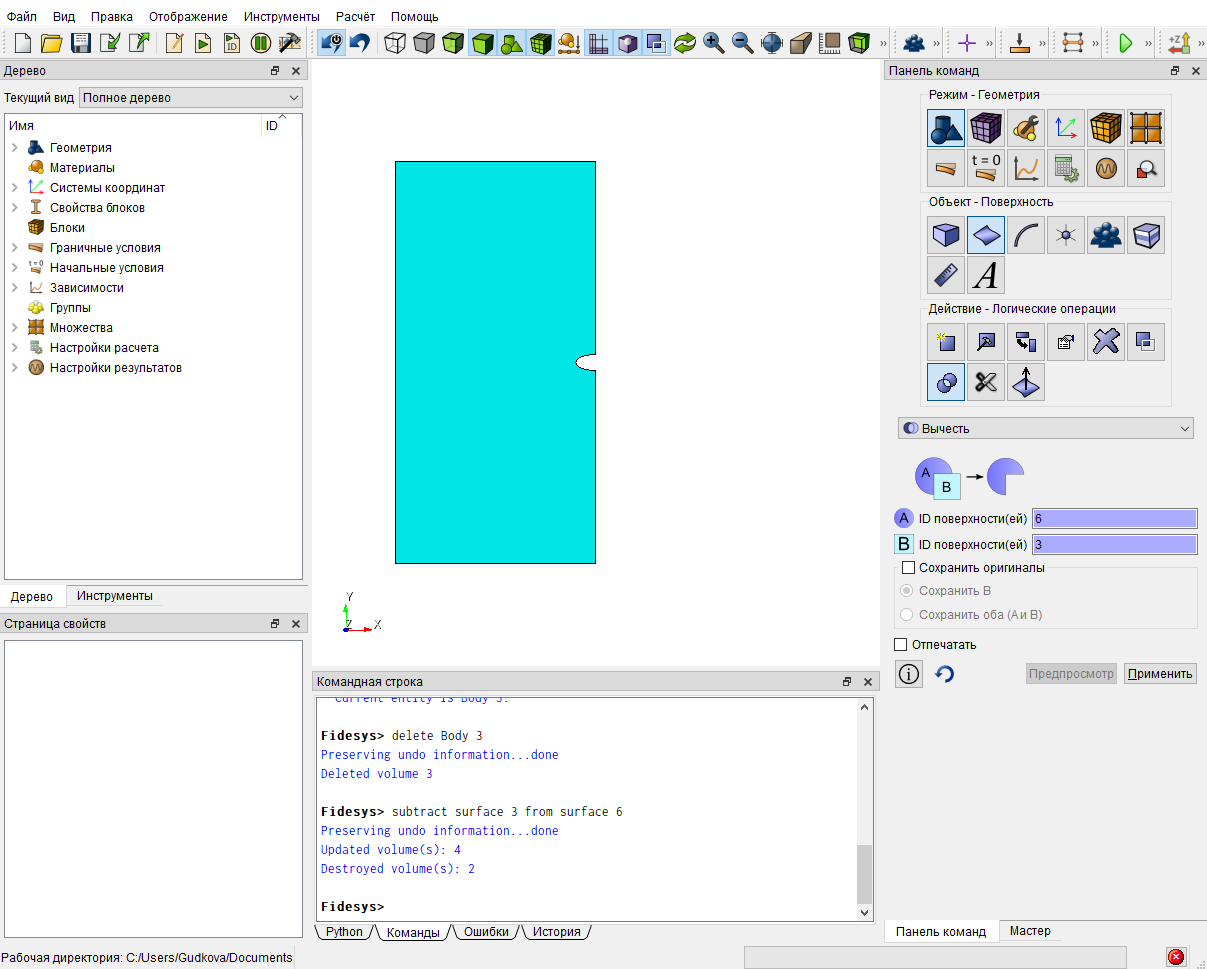Open the Инструменты menu
Screen dimensions: 1207x969
(x=282, y=16)
